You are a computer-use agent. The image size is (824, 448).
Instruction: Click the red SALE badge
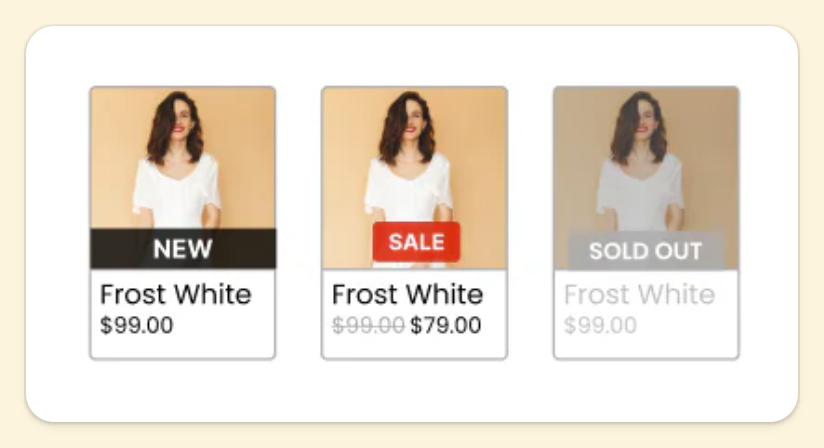416,242
